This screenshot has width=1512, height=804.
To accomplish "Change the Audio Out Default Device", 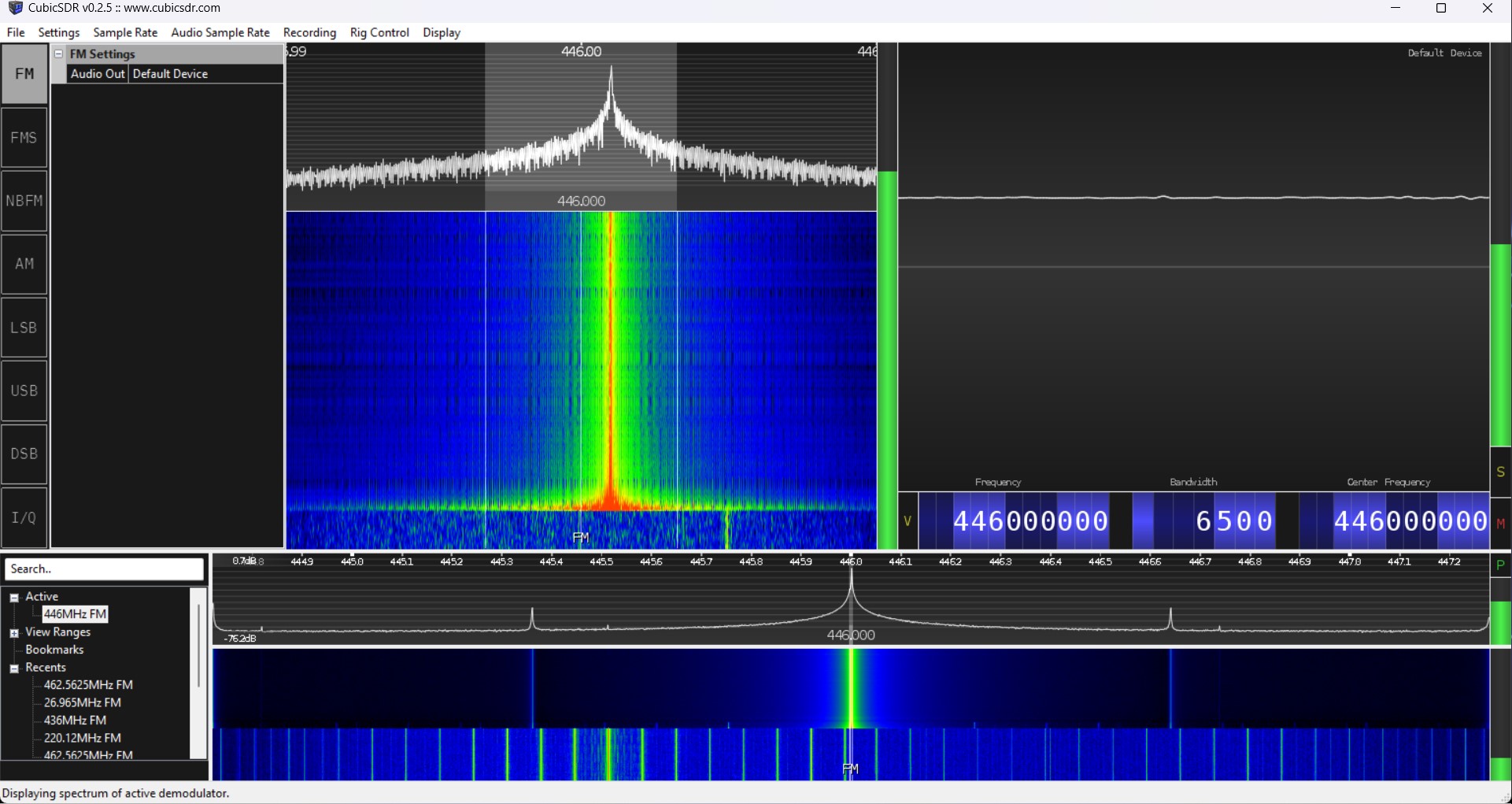I will coord(170,73).
